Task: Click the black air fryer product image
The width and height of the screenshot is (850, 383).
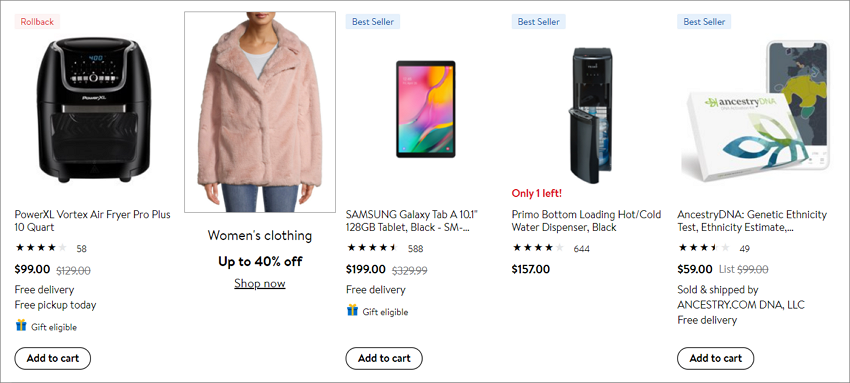Action: 93,110
